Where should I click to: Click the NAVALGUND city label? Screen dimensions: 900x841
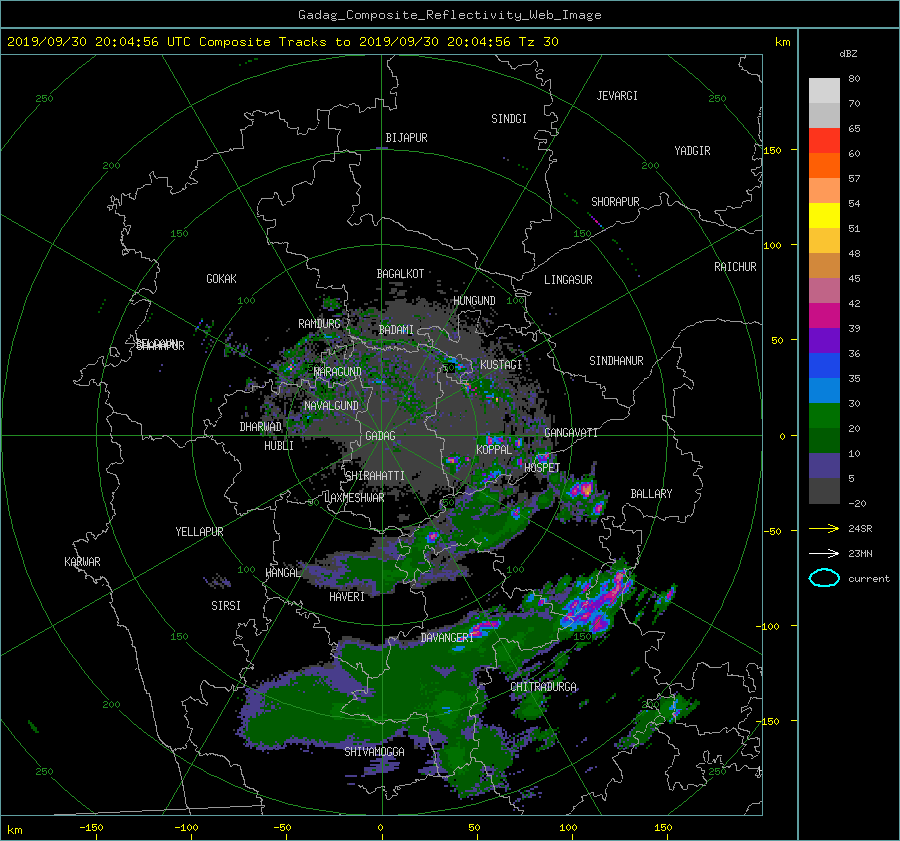pos(331,406)
